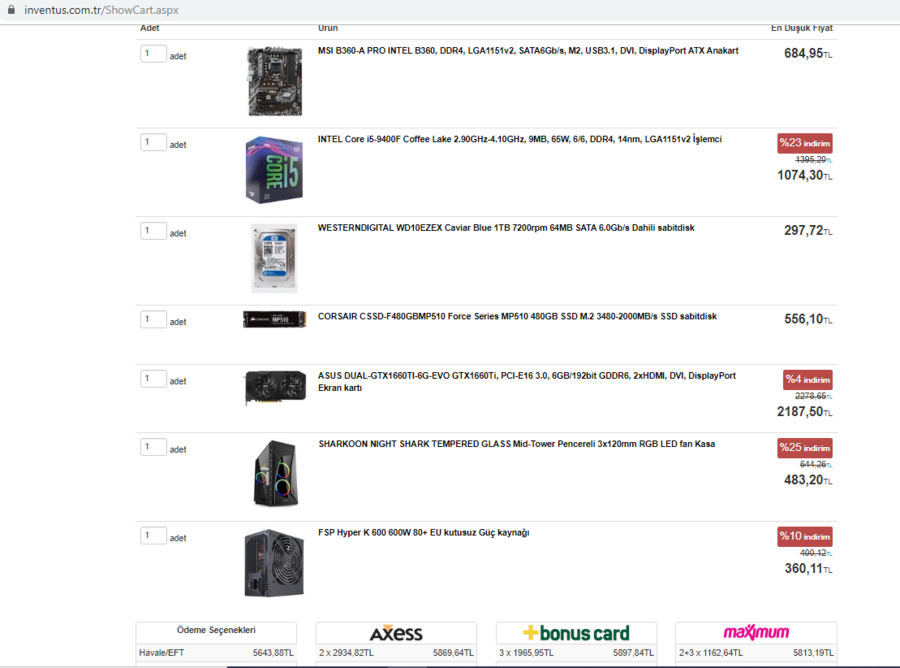Click the 684,95 TL price of MSI board

coord(808,54)
